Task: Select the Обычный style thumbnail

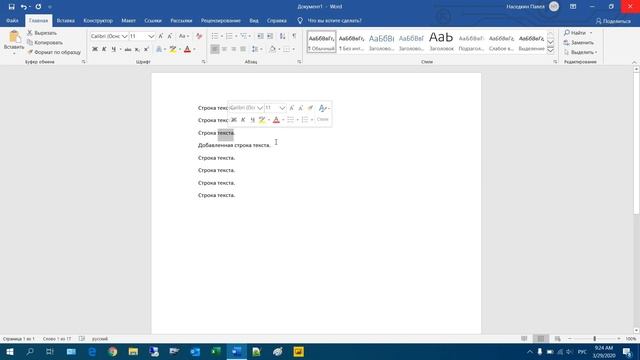Action: pyautogui.click(x=322, y=42)
